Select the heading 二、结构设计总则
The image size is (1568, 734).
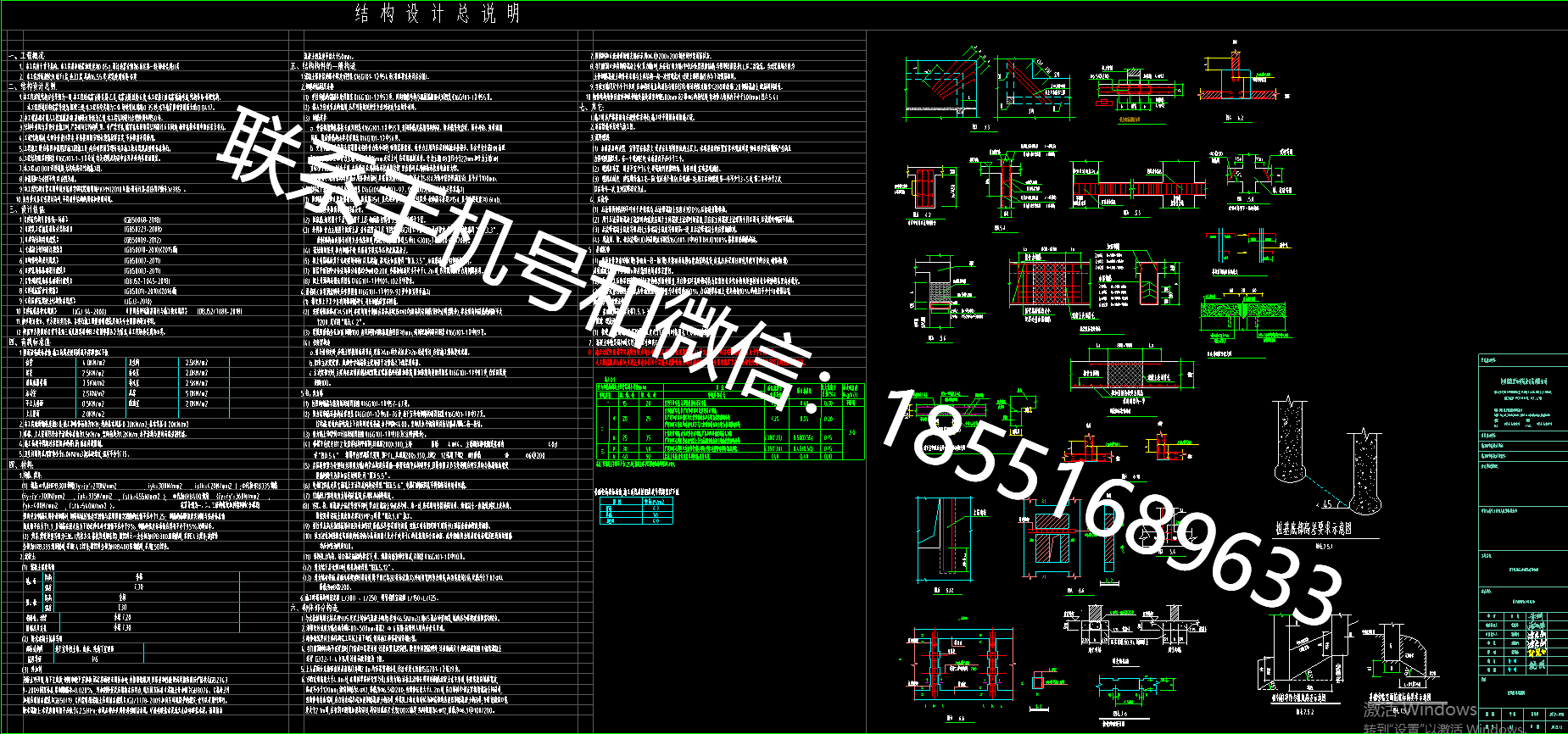click(32, 86)
